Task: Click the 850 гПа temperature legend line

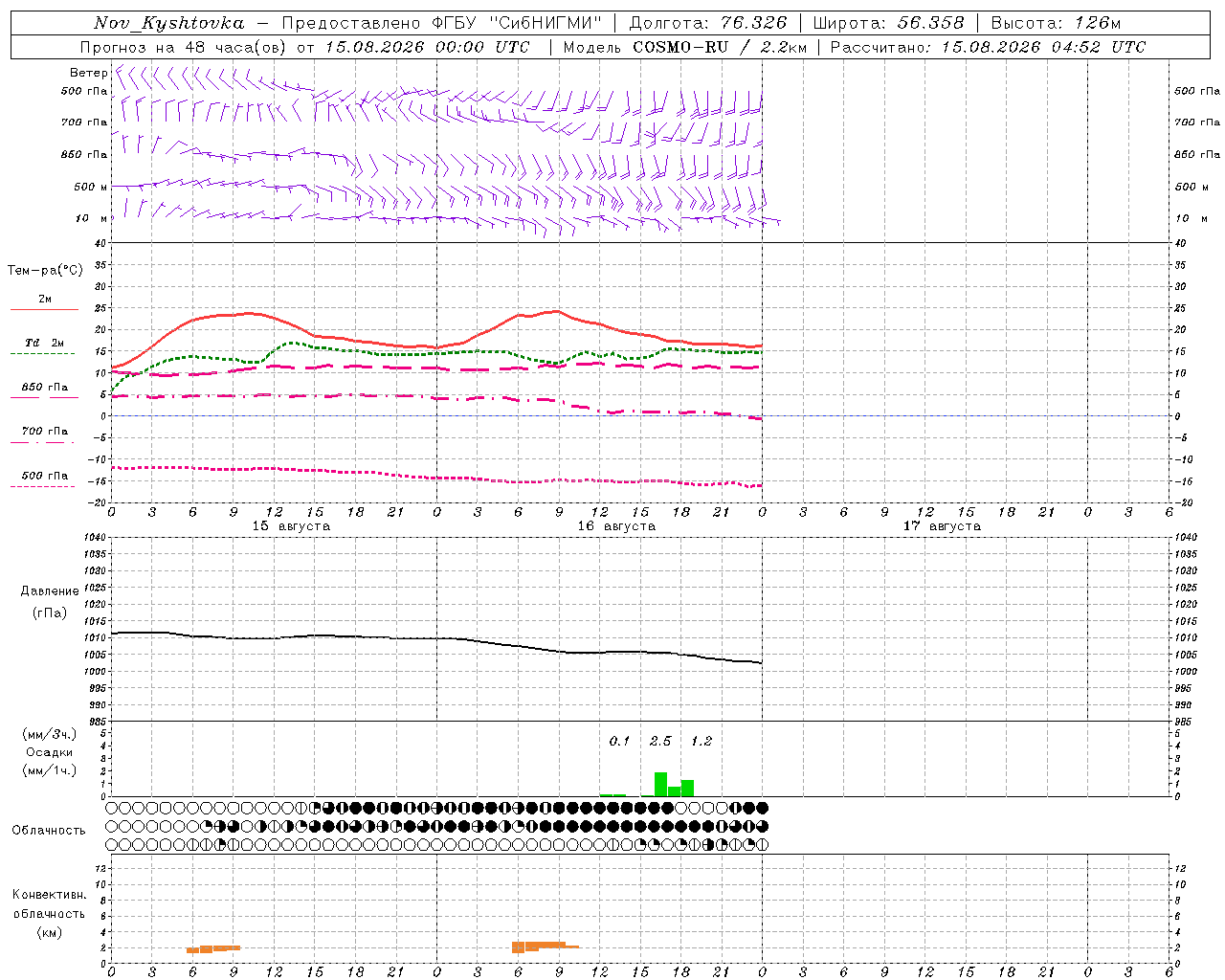Action: [x=44, y=397]
